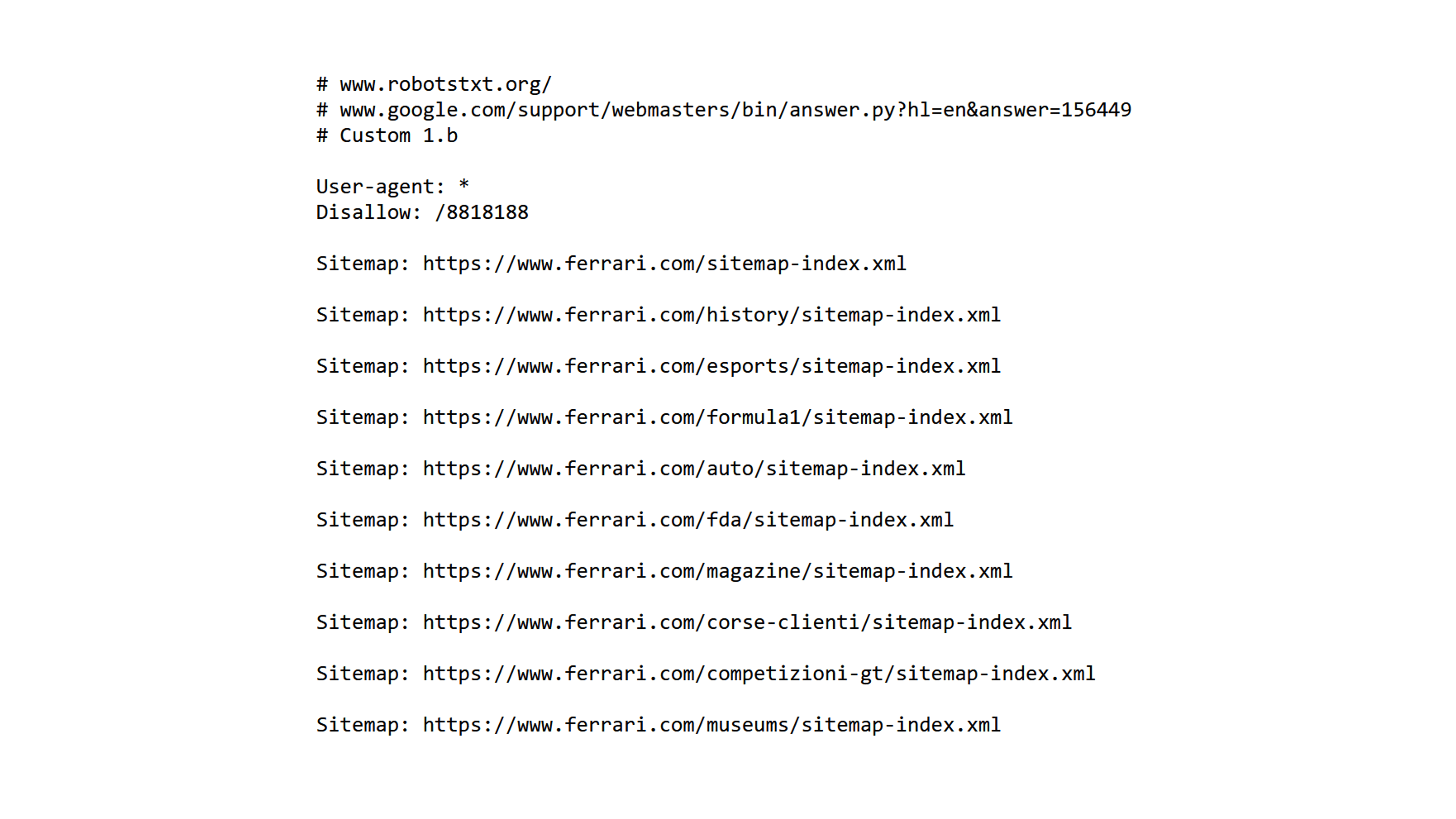Click the auto sitemap-index URL
Viewport: 1456px width, 819px height.
[694, 469]
